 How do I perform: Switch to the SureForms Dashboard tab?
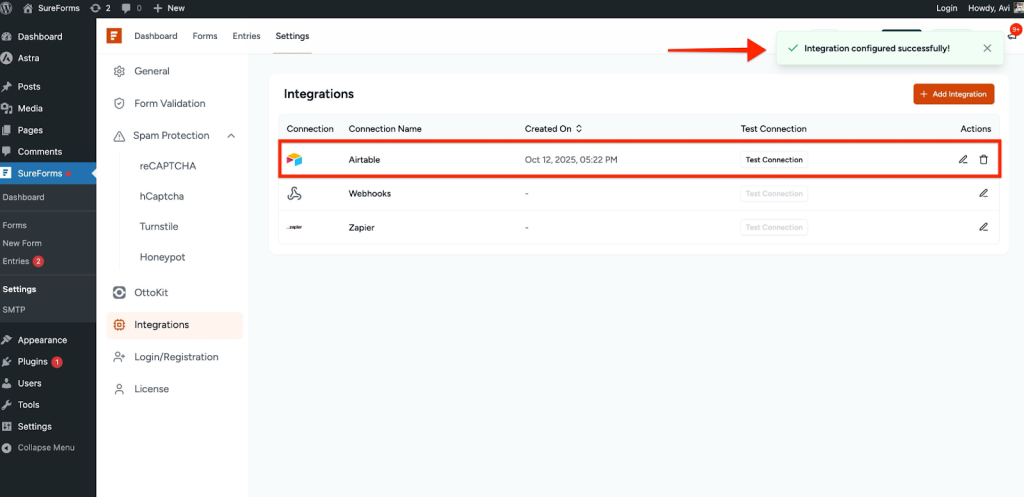[x=155, y=36]
